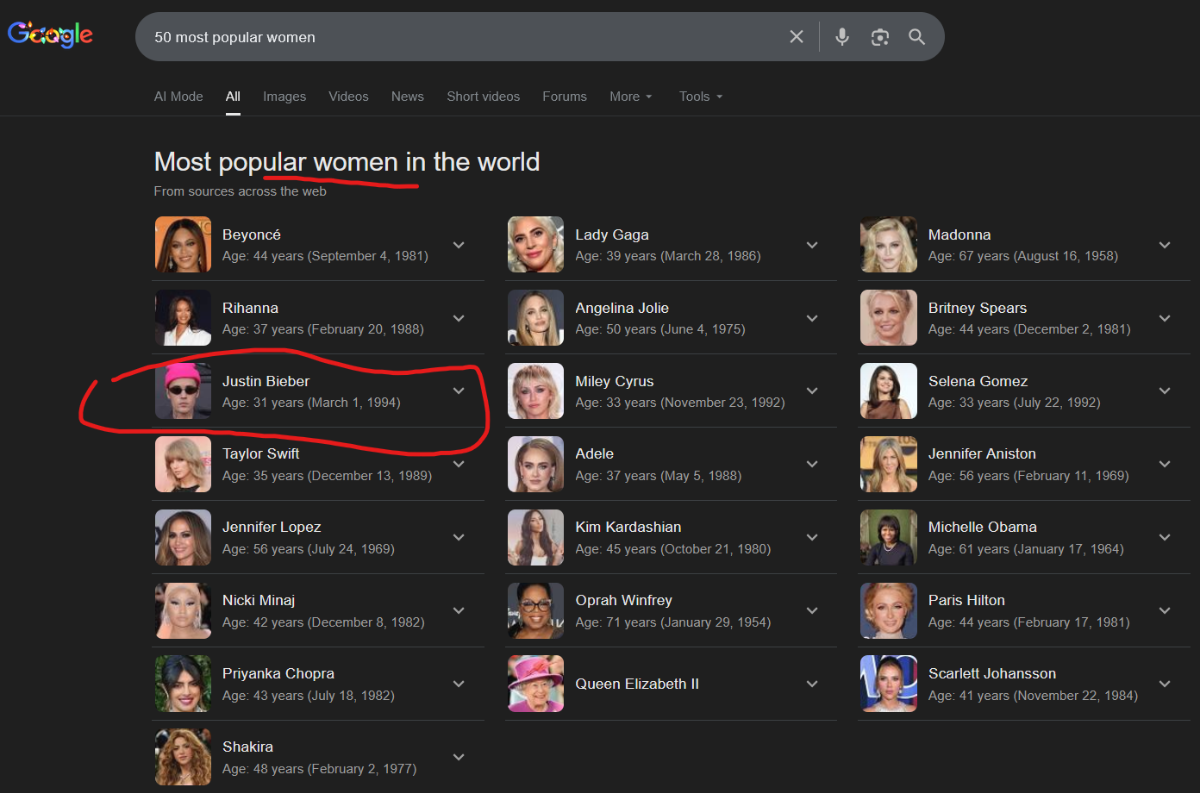The width and height of the screenshot is (1200, 793).
Task: Expand the Beyoncé entry chevron
Action: tap(459, 245)
